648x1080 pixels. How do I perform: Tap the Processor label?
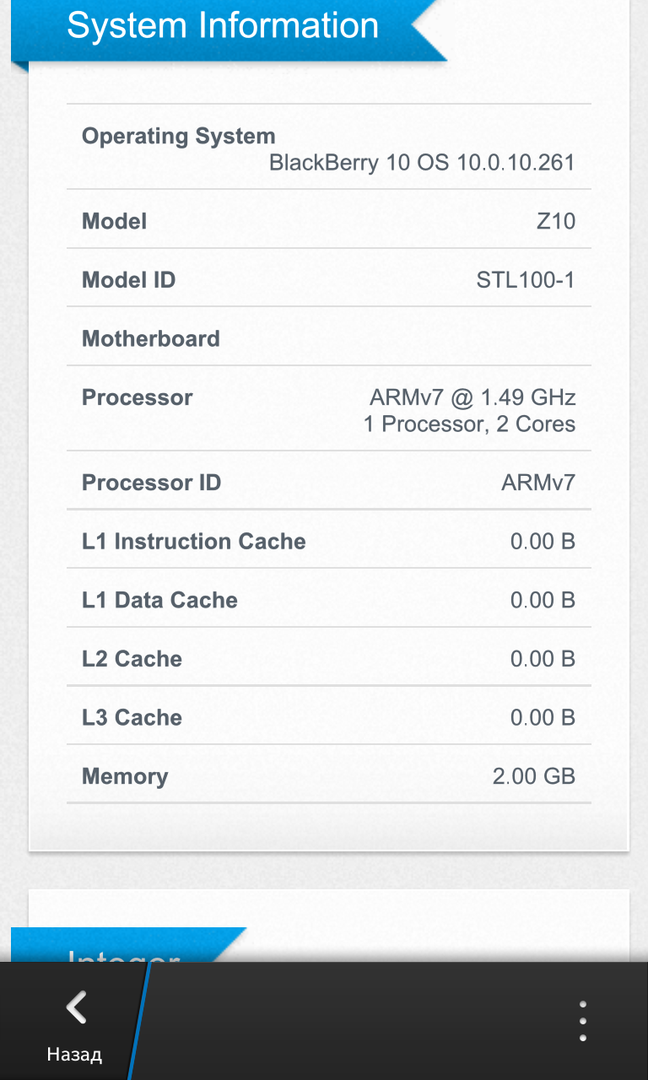[137, 397]
